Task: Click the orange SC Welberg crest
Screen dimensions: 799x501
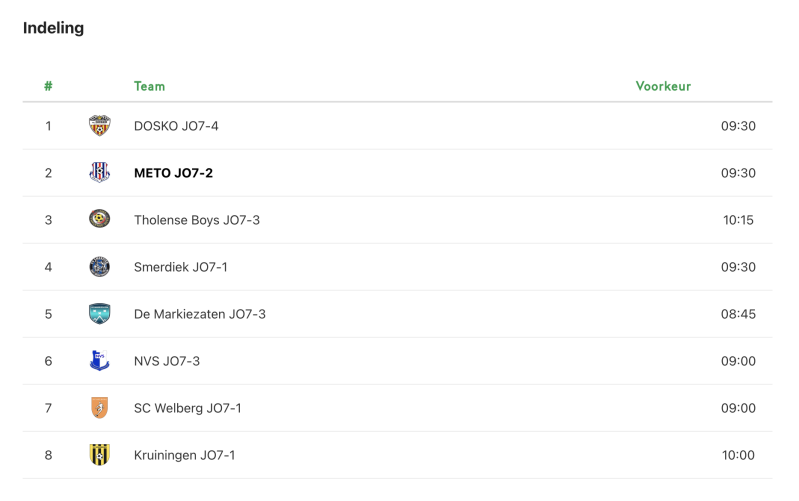Action: pyautogui.click(x=99, y=408)
